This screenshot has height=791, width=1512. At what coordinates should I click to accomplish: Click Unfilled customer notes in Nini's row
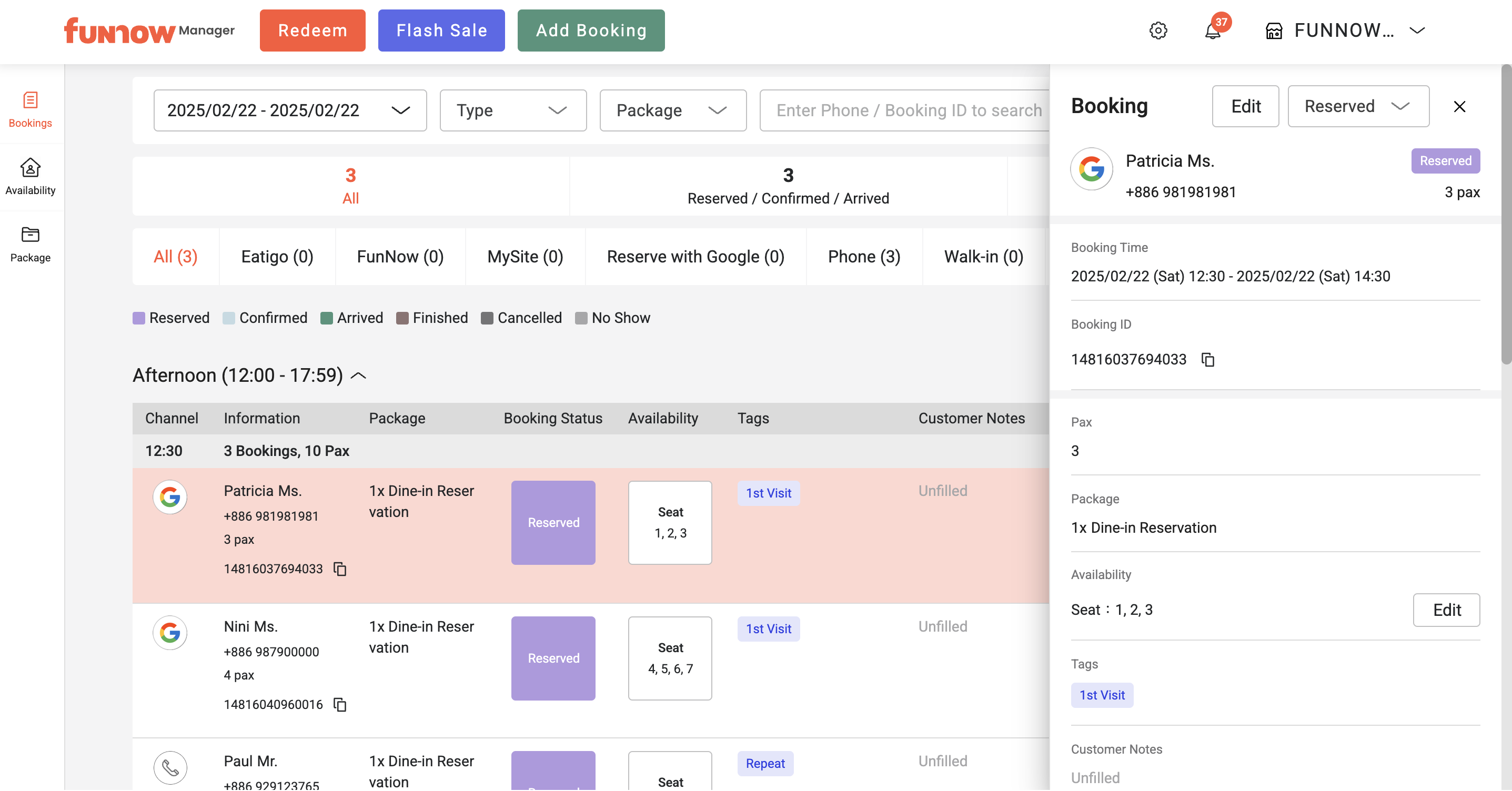coord(943,626)
